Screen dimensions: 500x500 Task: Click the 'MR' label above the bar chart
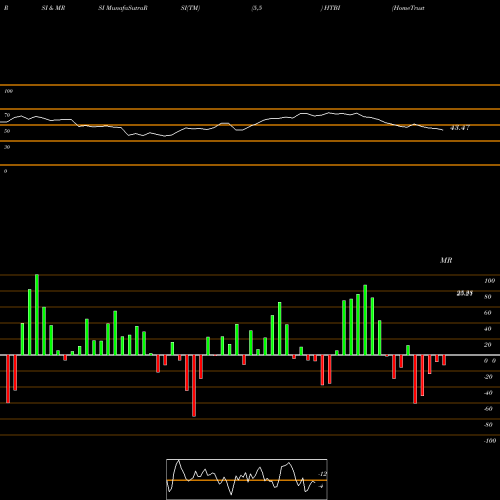click(446, 260)
